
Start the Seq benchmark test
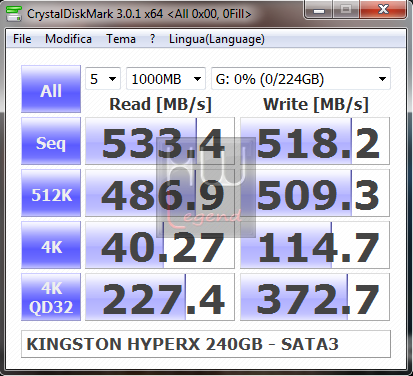click(51, 141)
